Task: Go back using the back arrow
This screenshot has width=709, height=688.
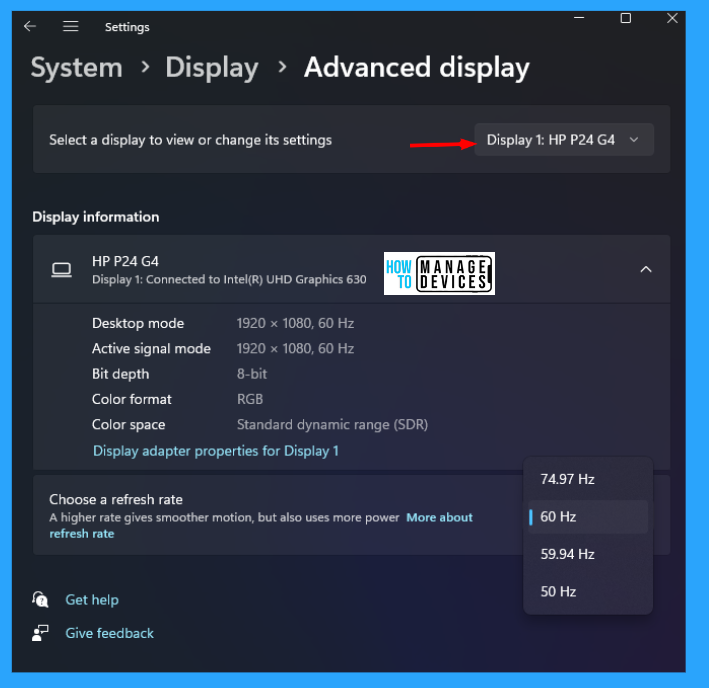Action: click(x=30, y=26)
